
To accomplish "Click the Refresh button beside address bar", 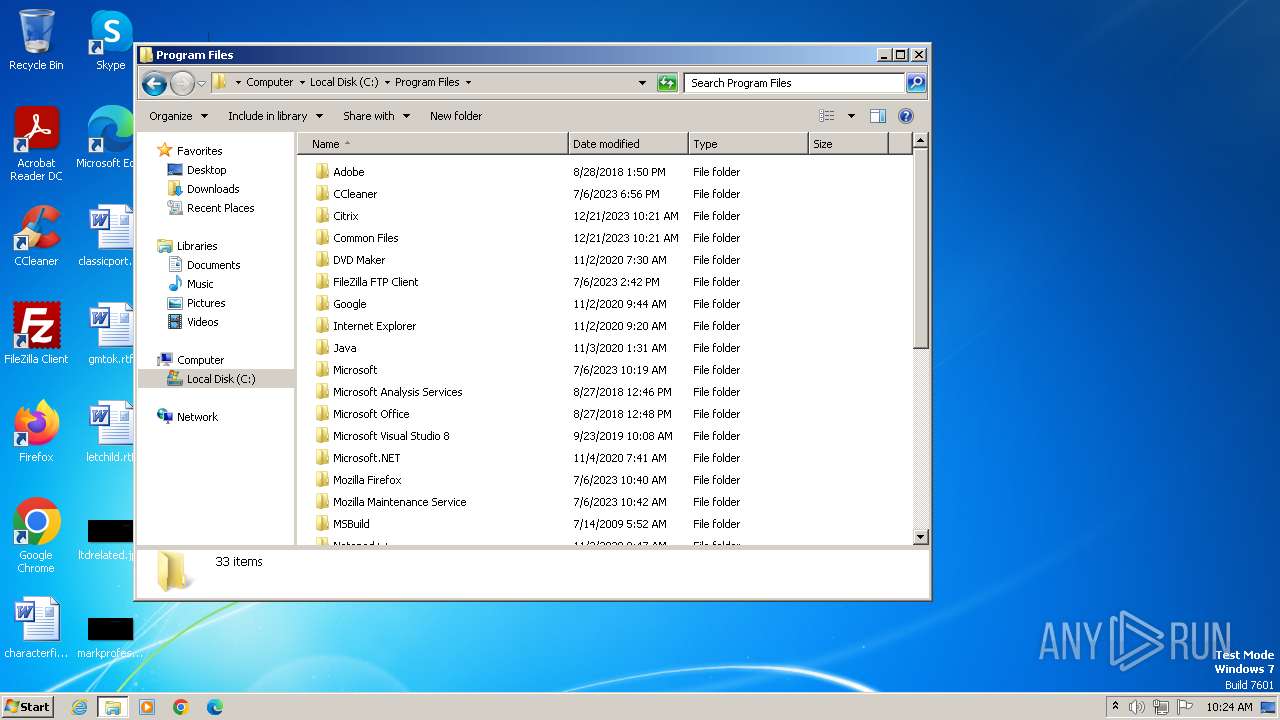I will click(x=667, y=83).
